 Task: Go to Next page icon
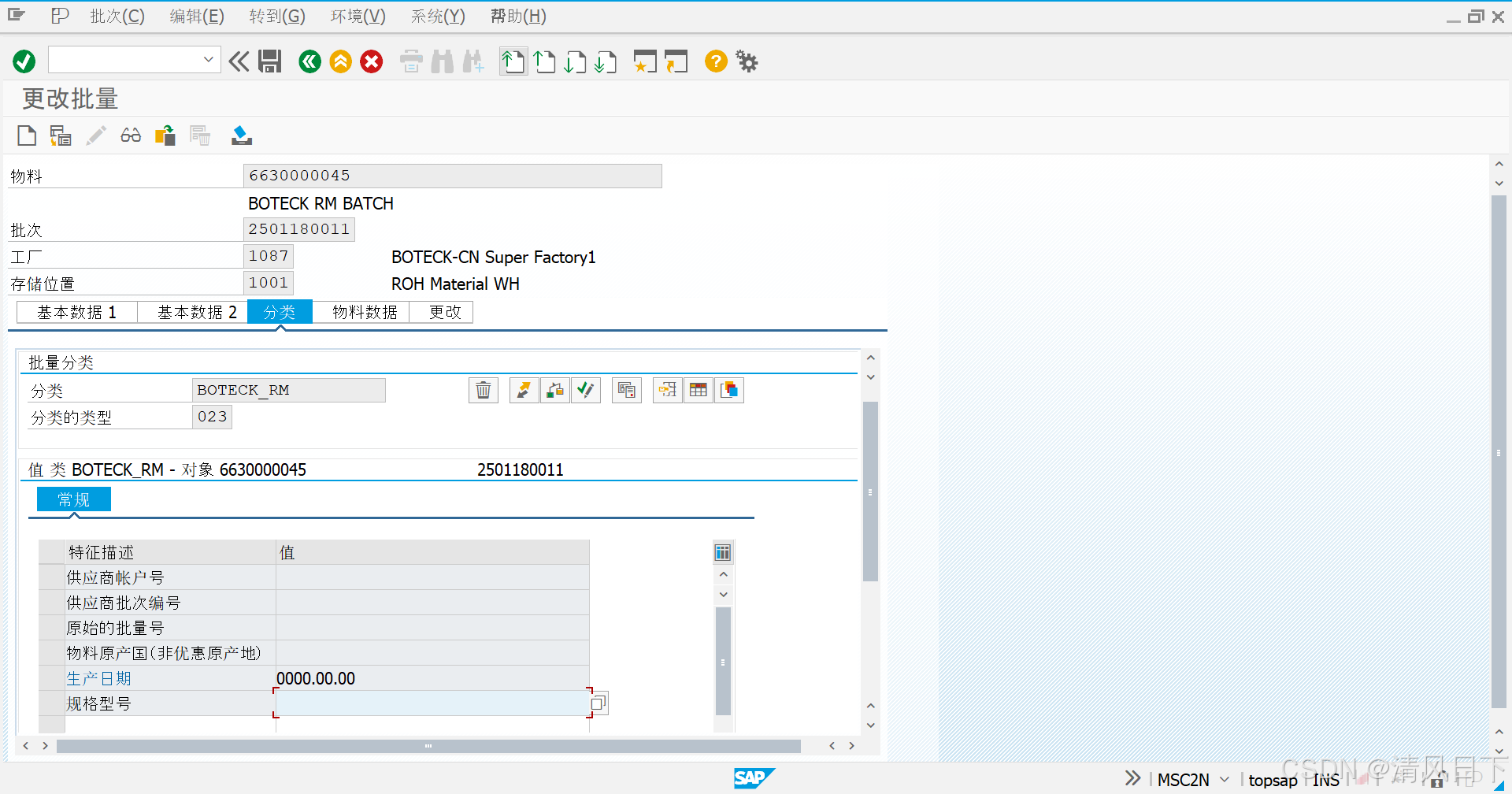[575, 61]
